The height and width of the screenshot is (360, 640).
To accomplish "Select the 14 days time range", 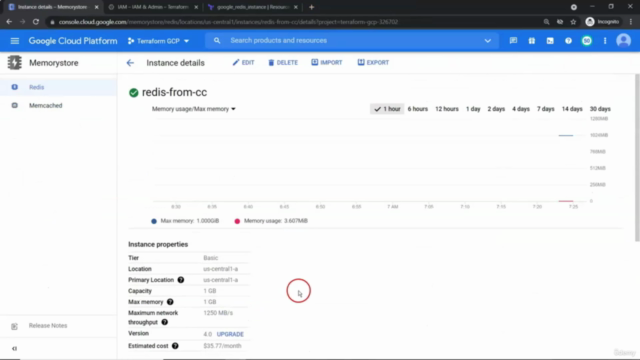I will (x=572, y=109).
